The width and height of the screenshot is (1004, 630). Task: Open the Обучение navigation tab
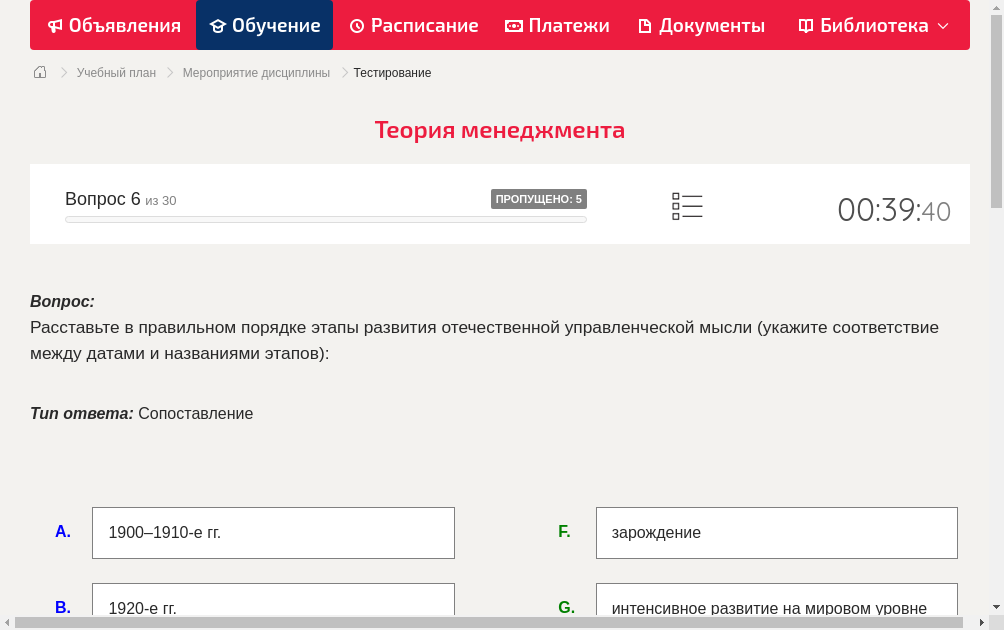coord(264,25)
